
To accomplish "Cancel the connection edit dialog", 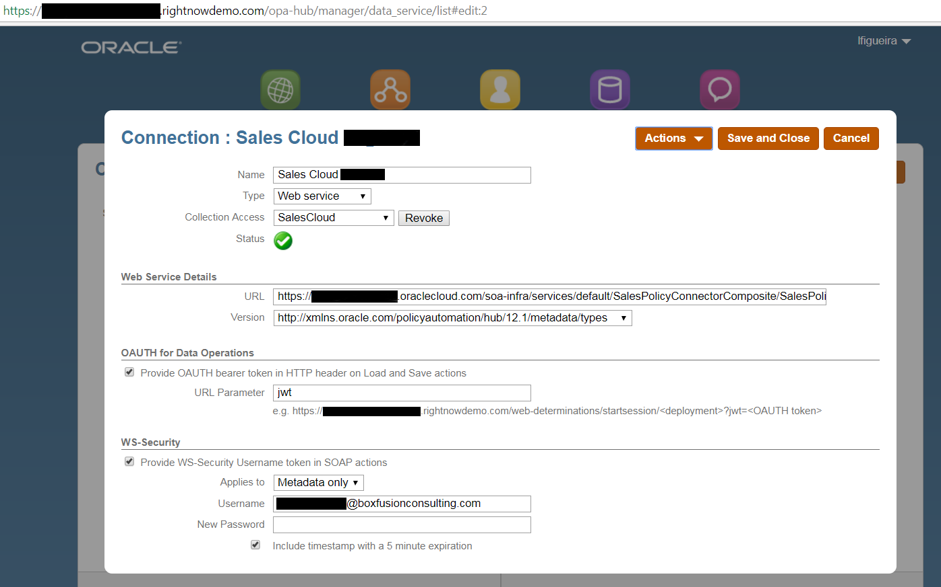I will 851,138.
